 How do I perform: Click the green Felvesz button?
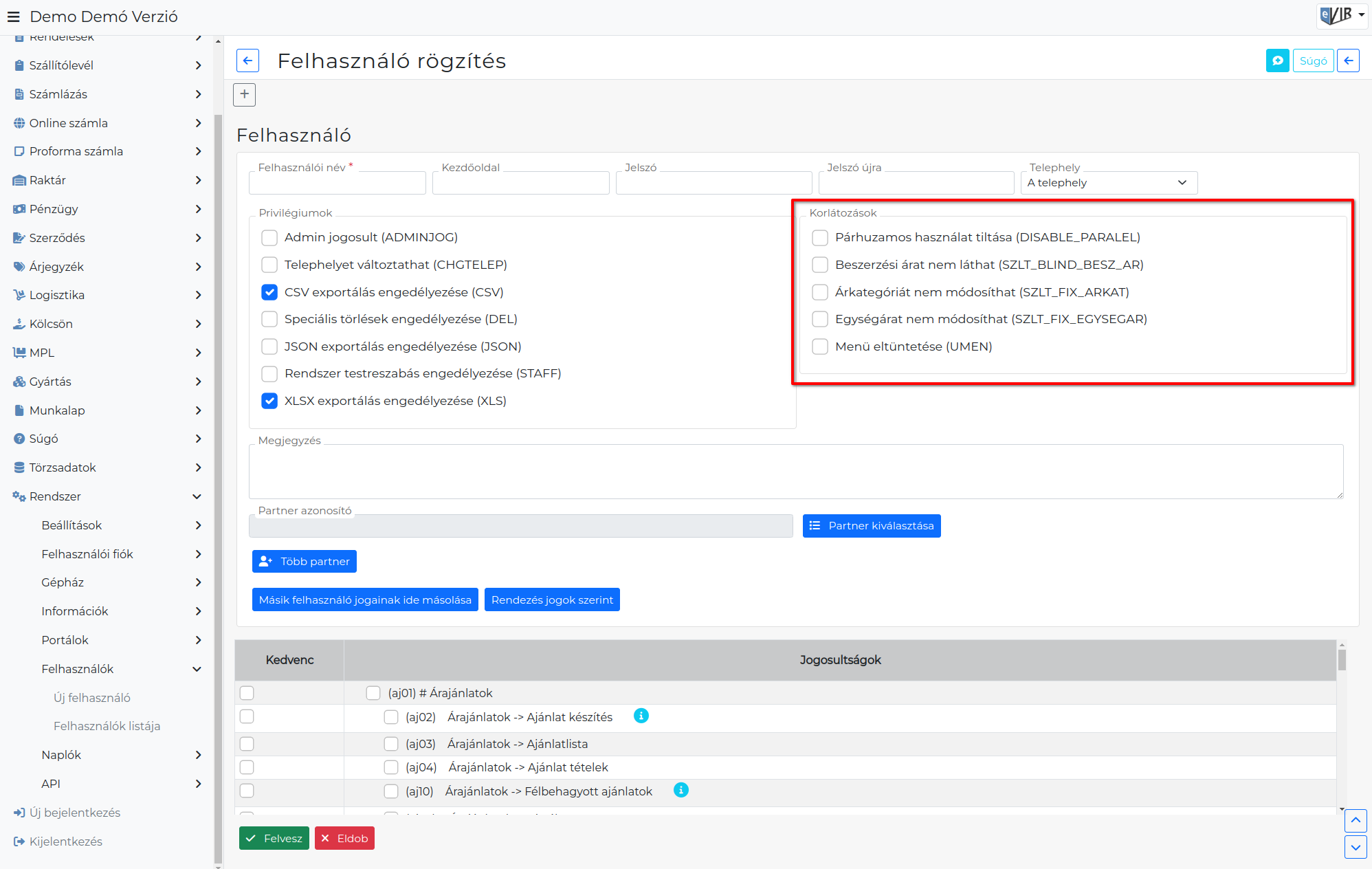pyautogui.click(x=274, y=838)
